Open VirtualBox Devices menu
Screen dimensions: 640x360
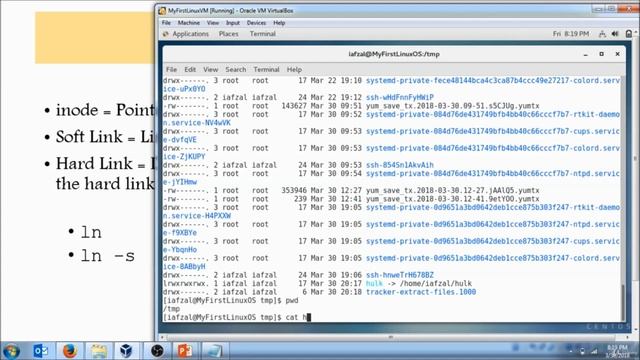point(256,23)
